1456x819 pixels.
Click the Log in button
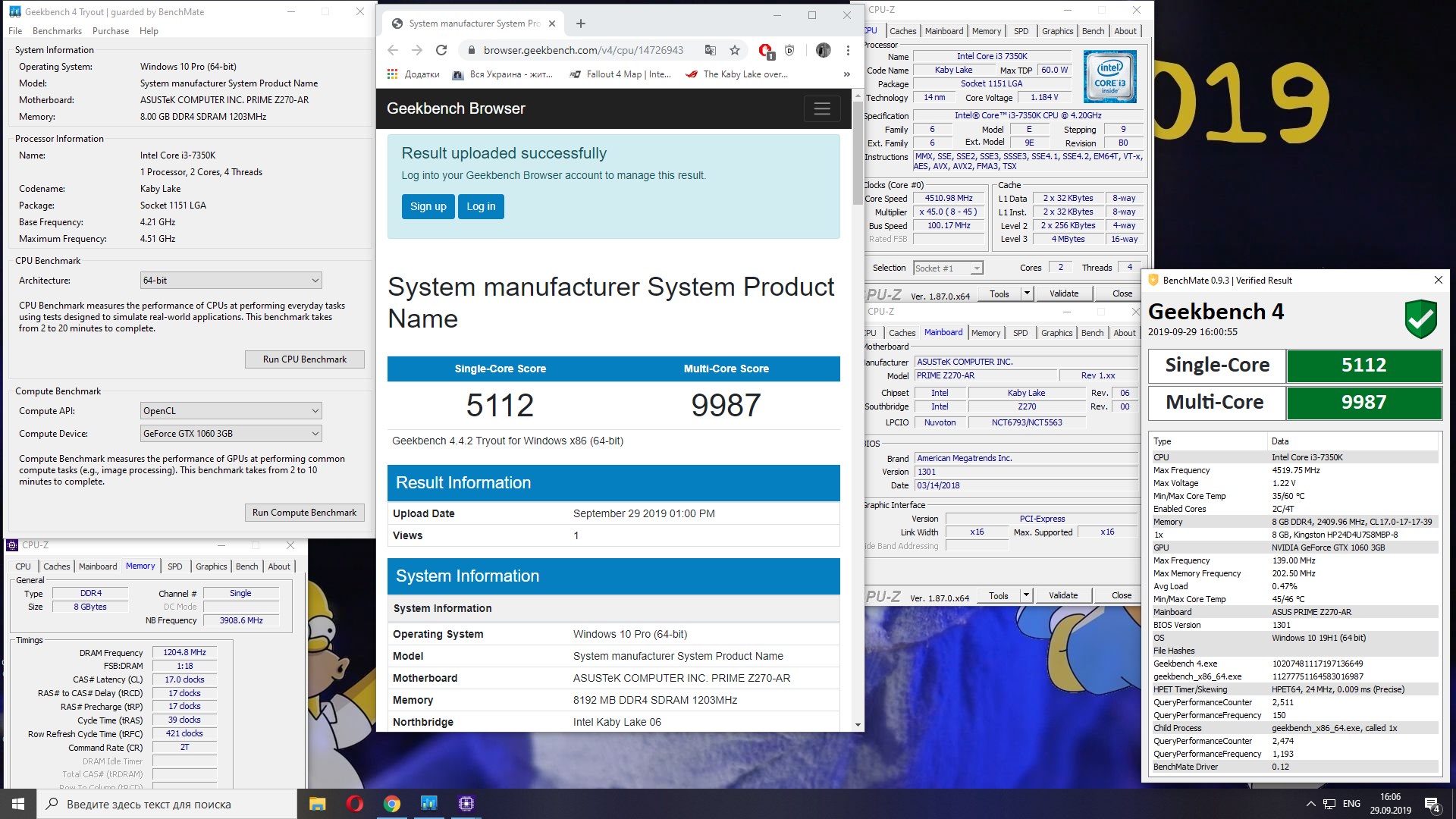[x=481, y=206]
